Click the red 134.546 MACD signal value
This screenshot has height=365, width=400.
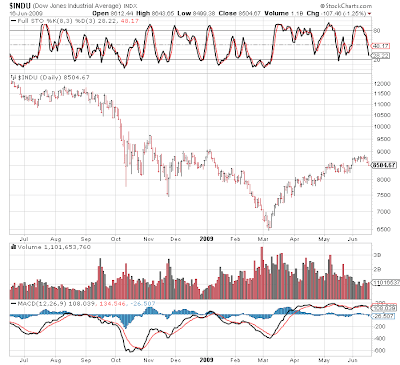pyautogui.click(x=112, y=304)
